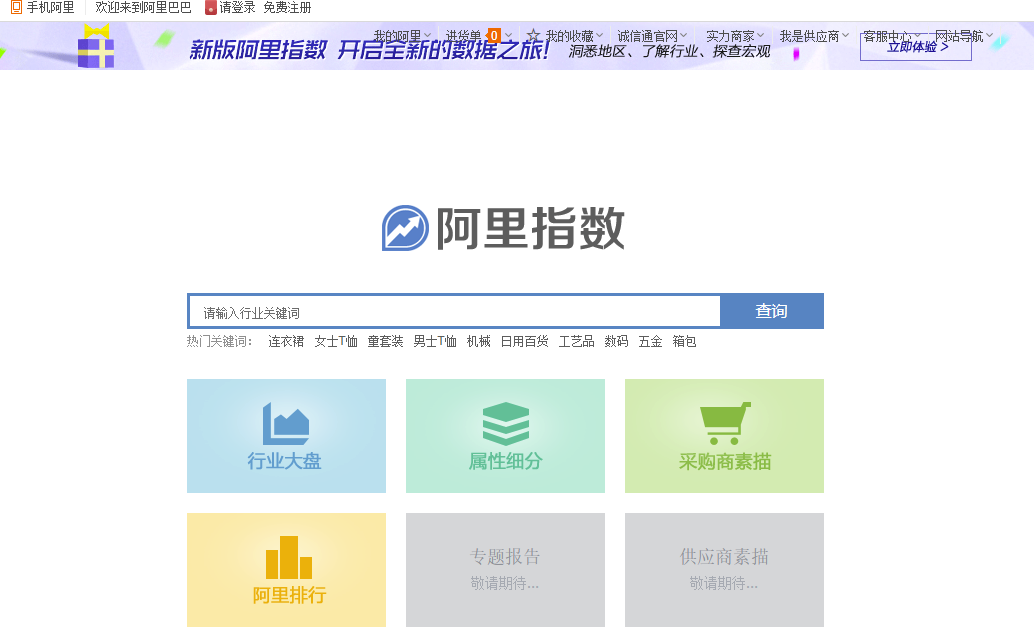Click the 行业大盘 tile label

(284, 461)
